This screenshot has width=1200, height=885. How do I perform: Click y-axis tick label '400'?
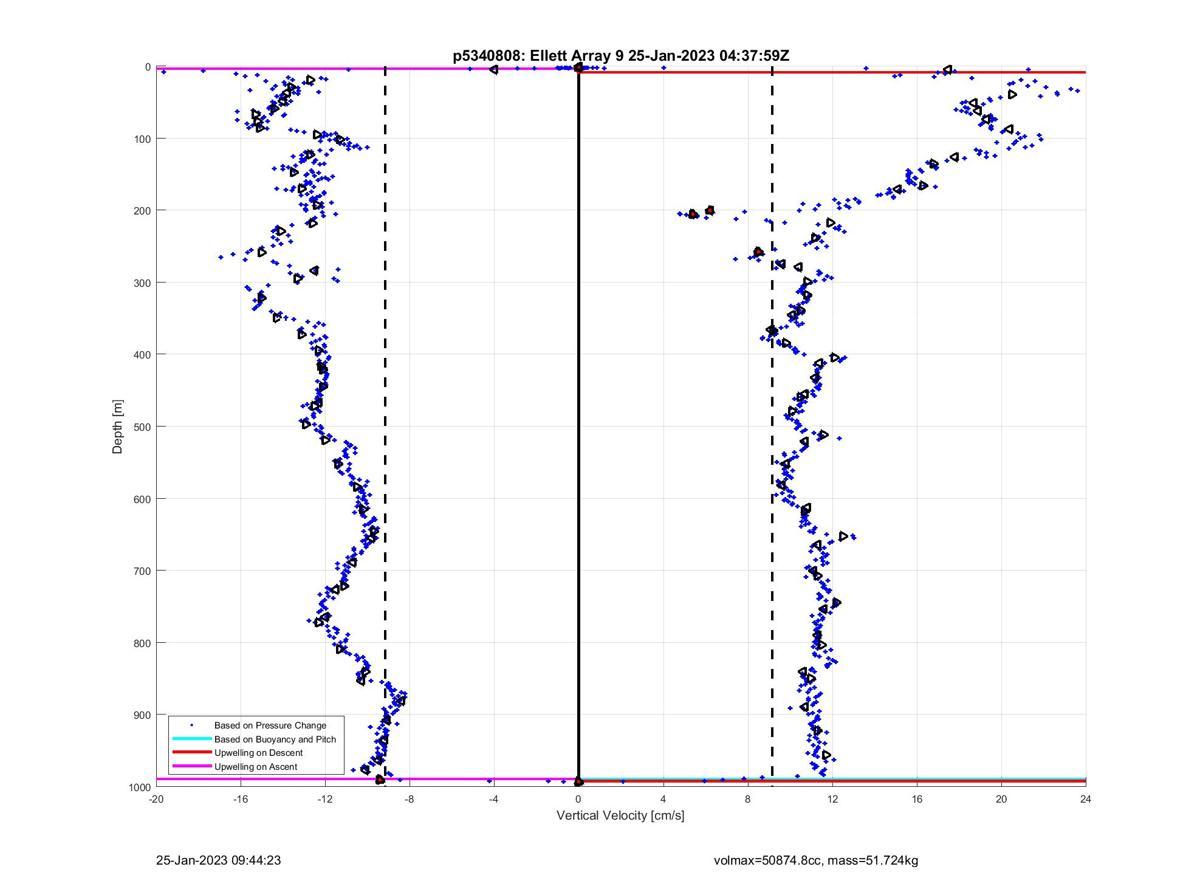[x=141, y=355]
